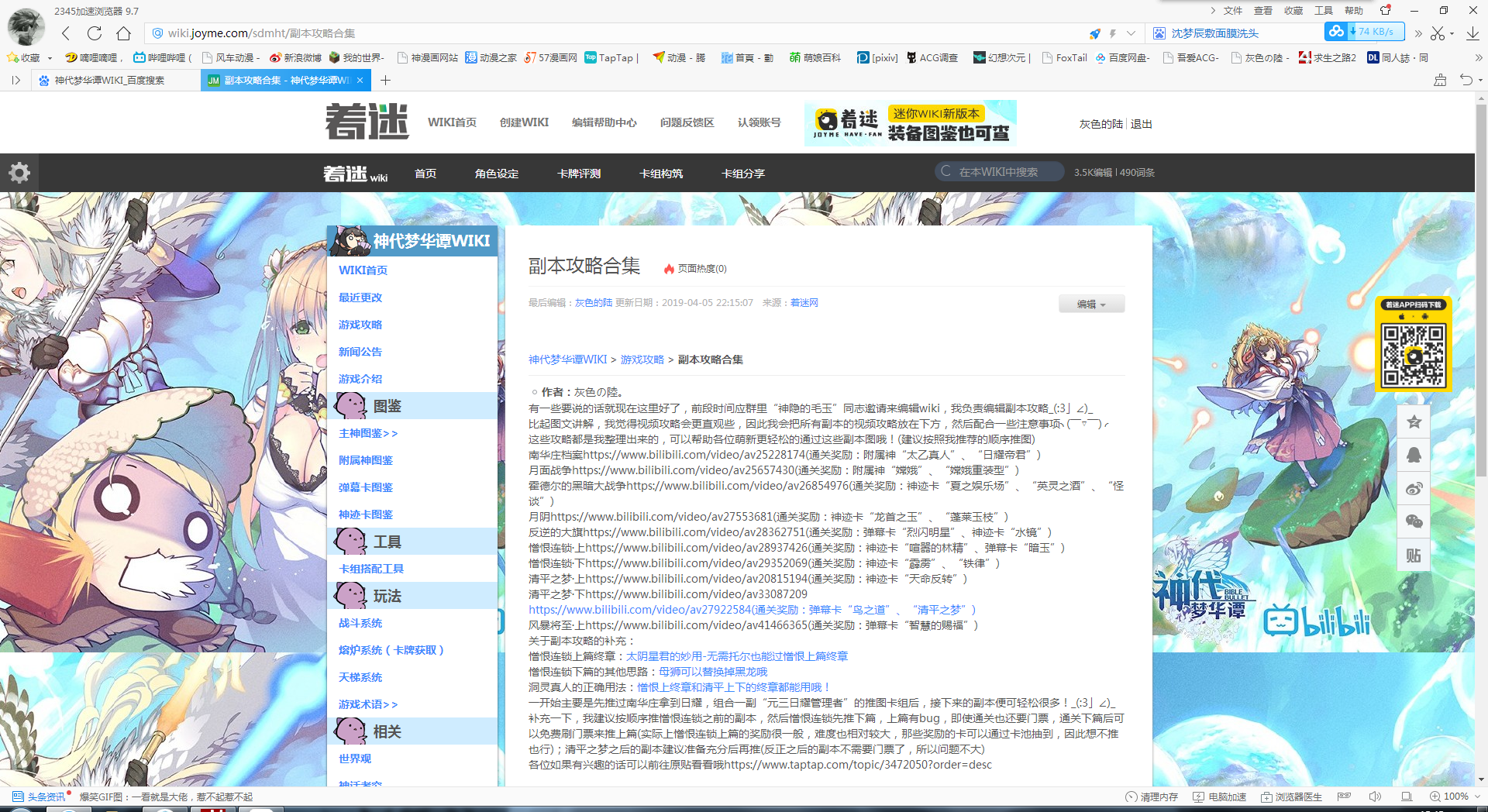Click the QQ penguin share icon
1488x812 pixels.
click(1414, 456)
